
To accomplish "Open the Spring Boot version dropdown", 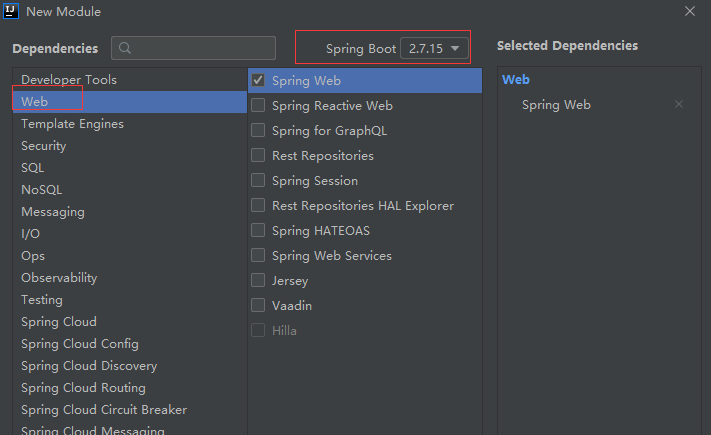I will 434,48.
